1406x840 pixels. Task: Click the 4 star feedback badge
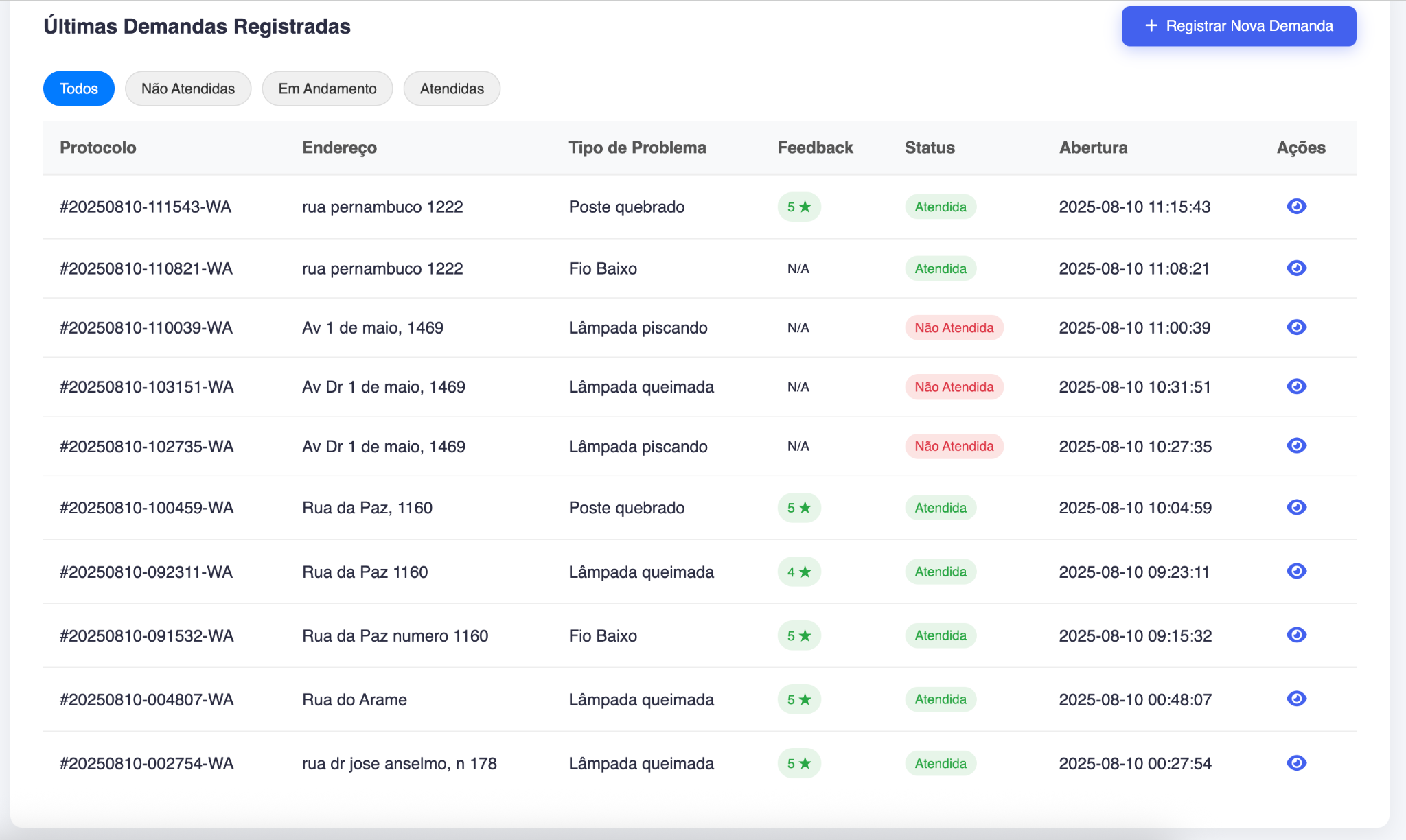point(799,572)
